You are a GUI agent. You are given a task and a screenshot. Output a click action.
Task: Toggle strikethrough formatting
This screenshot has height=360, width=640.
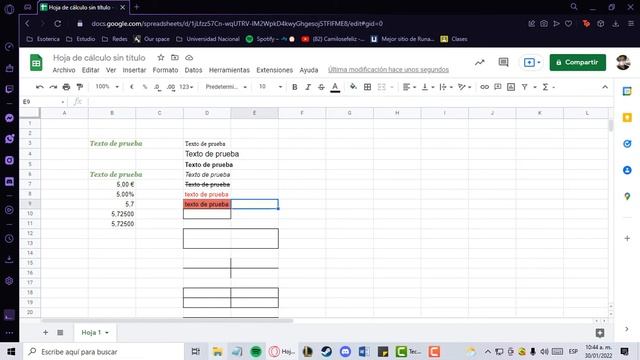click(321, 87)
